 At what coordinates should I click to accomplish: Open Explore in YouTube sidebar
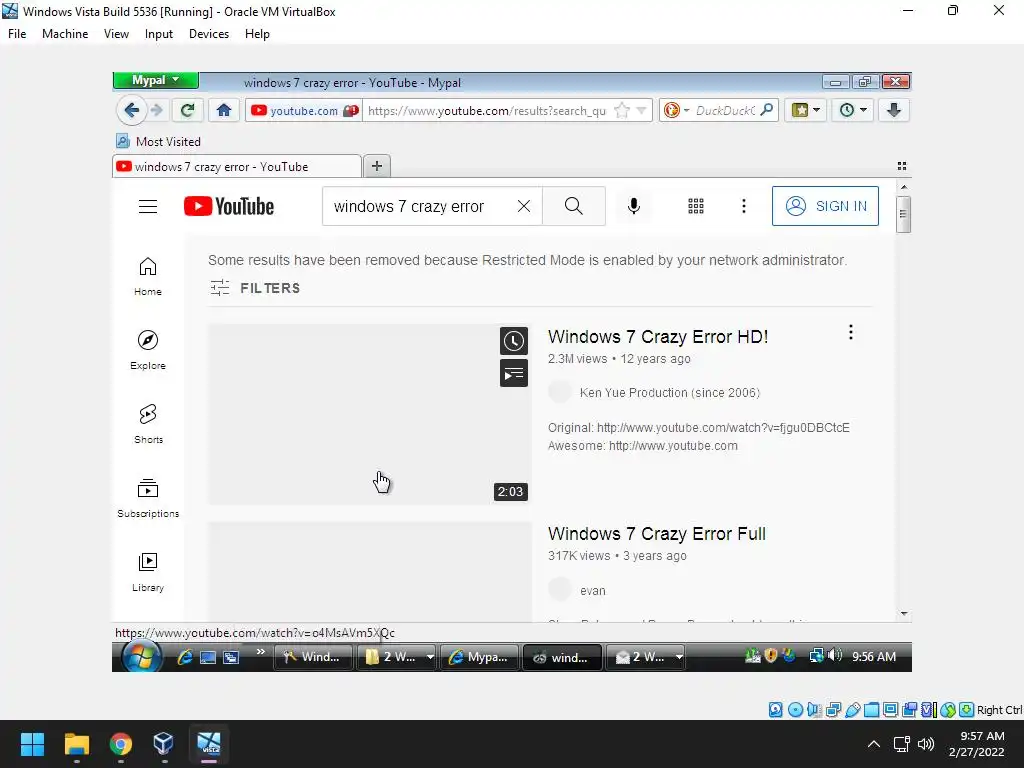pyautogui.click(x=148, y=350)
